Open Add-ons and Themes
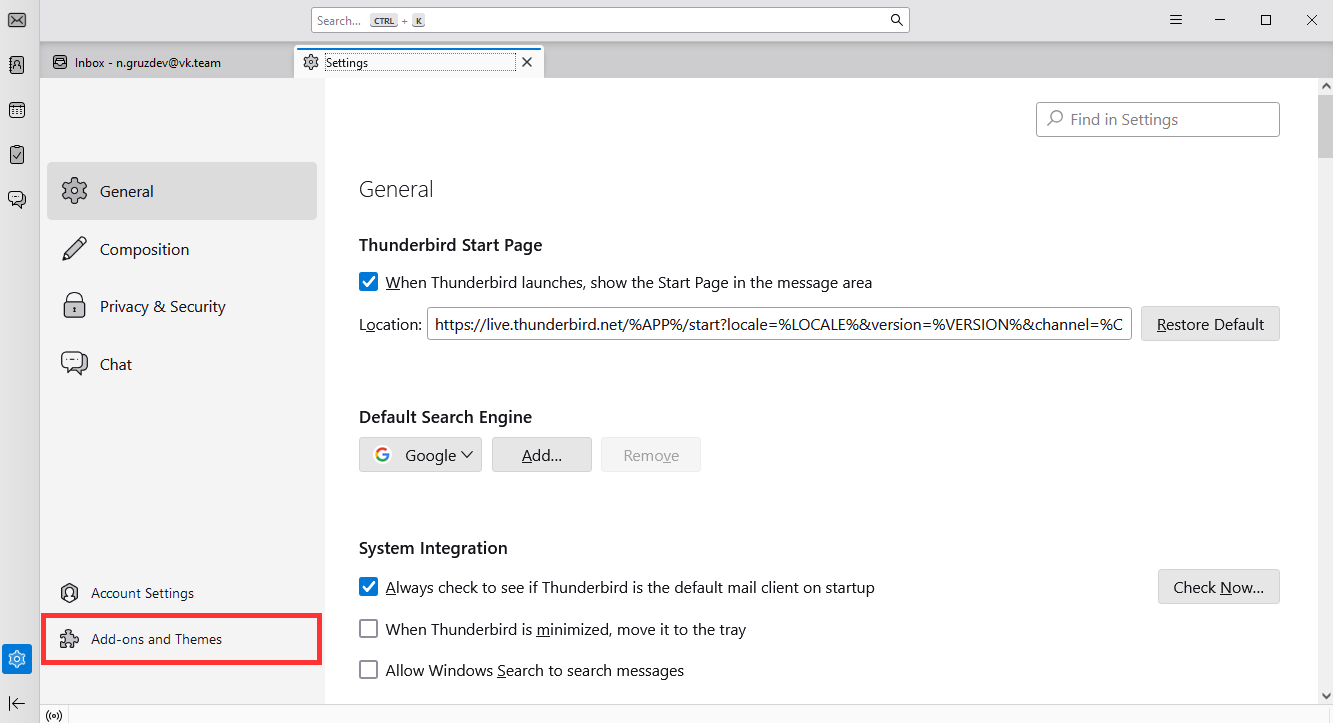Screen dimensions: 1333x723 157,639
